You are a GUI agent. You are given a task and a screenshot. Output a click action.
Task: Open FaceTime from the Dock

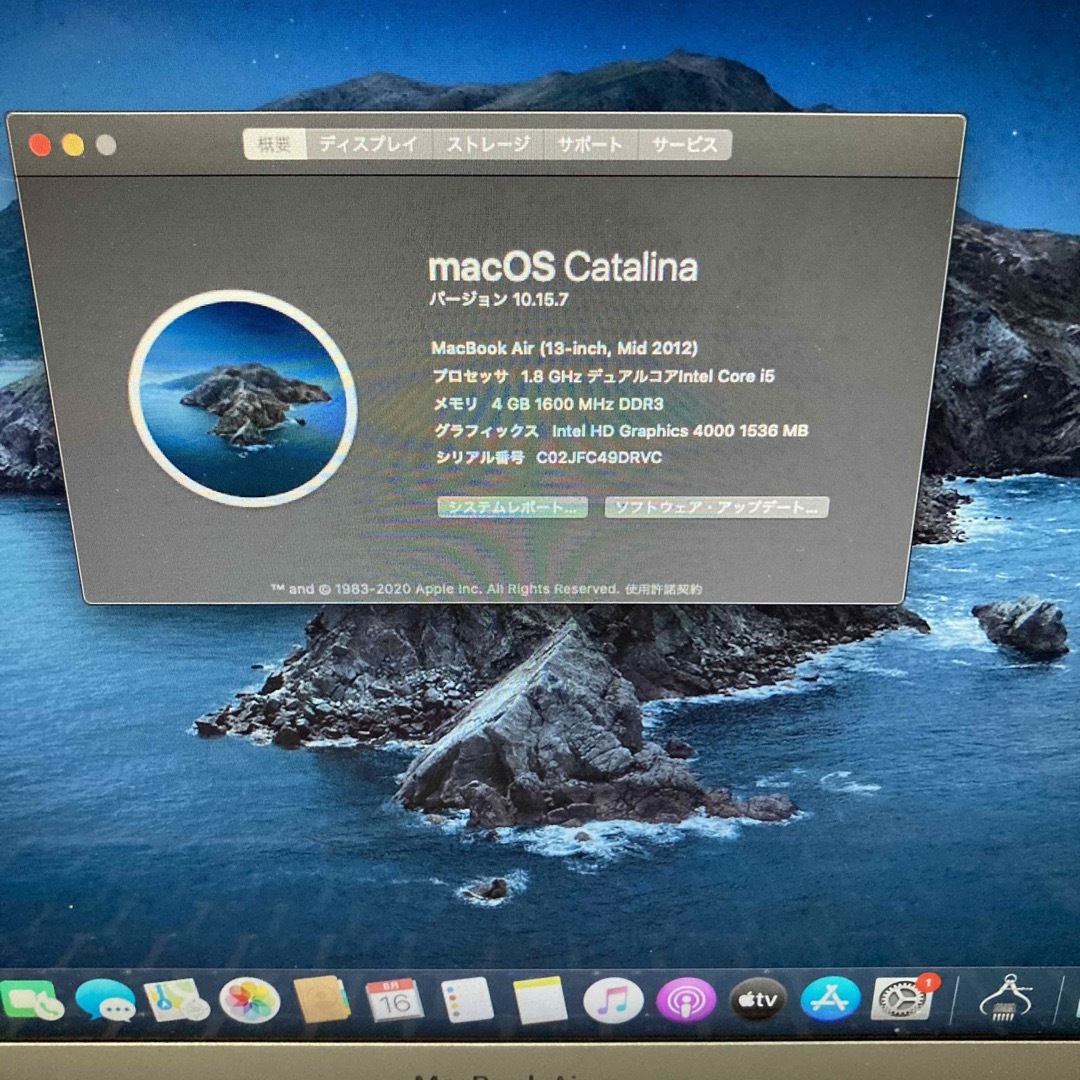[32, 1000]
